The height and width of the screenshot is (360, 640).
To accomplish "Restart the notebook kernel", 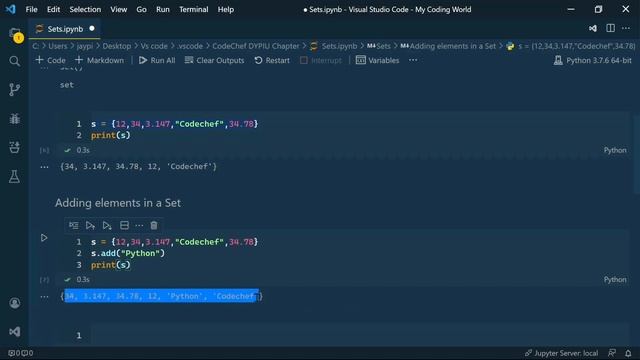I will tap(272, 60).
